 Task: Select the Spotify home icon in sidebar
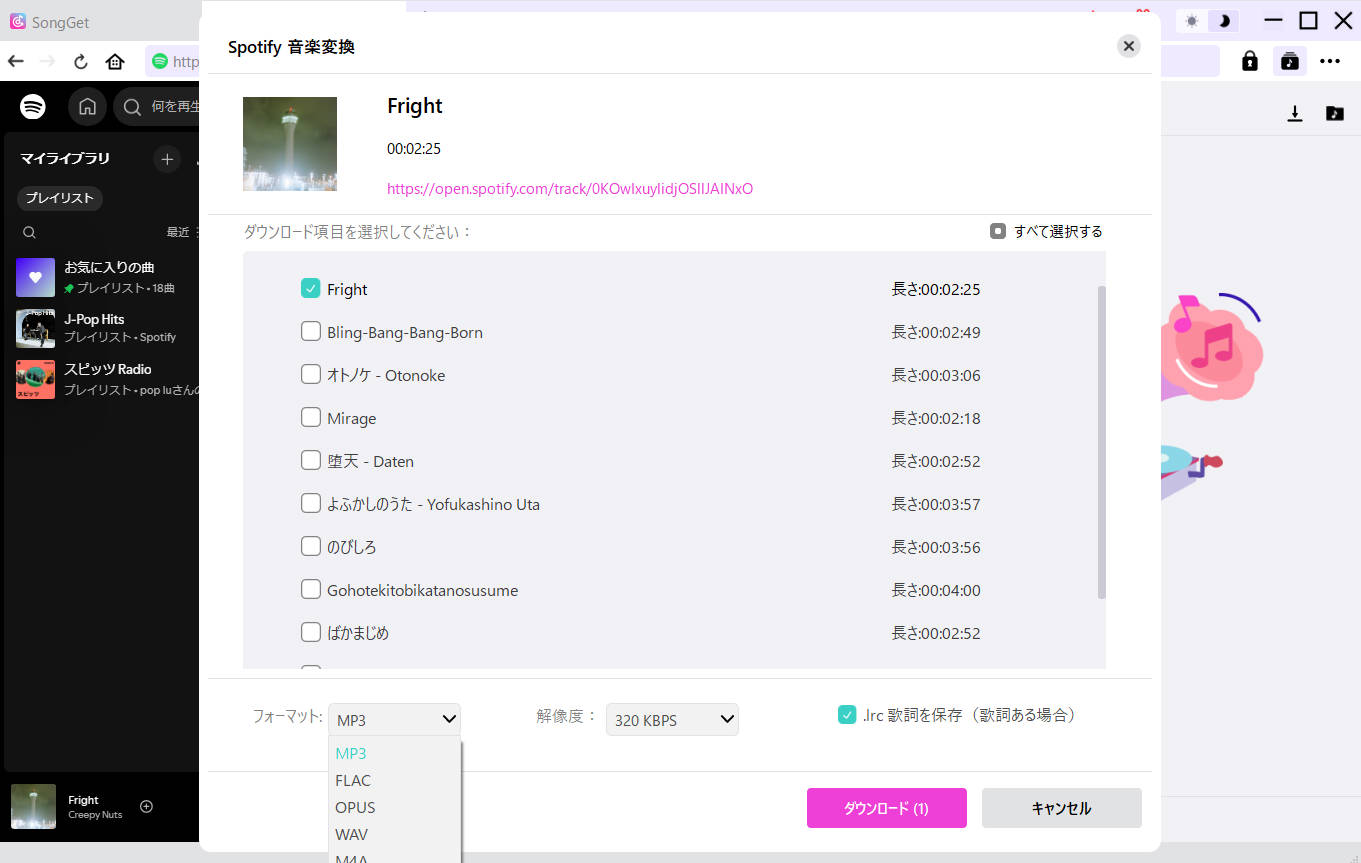click(x=87, y=106)
